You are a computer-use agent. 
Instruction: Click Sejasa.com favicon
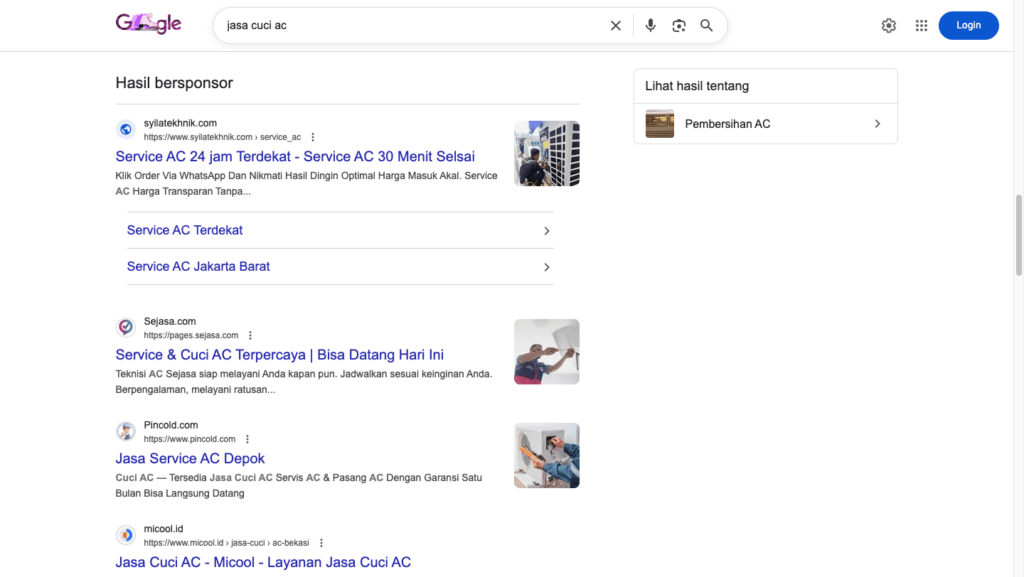click(x=126, y=327)
